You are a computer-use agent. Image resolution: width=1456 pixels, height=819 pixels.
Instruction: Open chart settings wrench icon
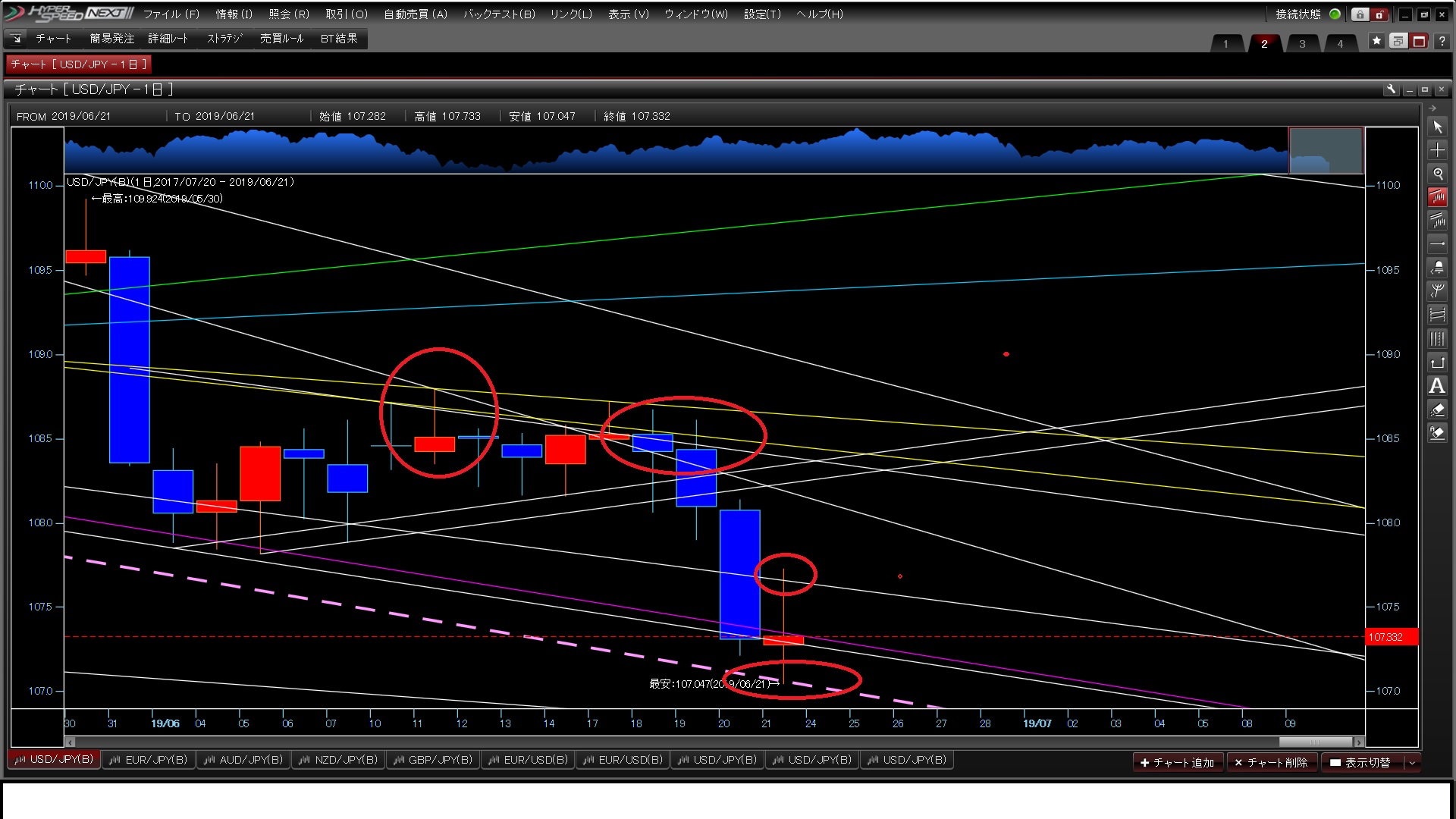[x=1391, y=89]
